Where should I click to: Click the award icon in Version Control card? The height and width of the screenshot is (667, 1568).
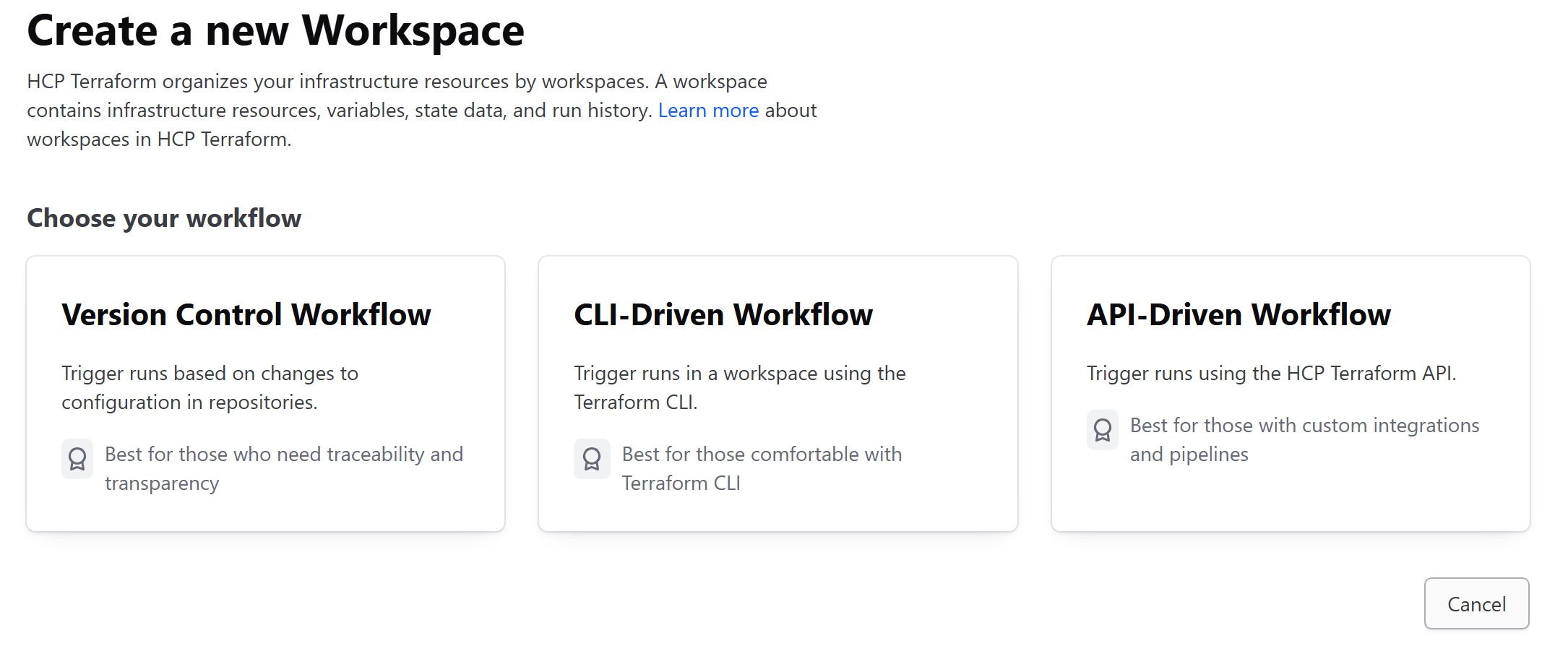77,459
